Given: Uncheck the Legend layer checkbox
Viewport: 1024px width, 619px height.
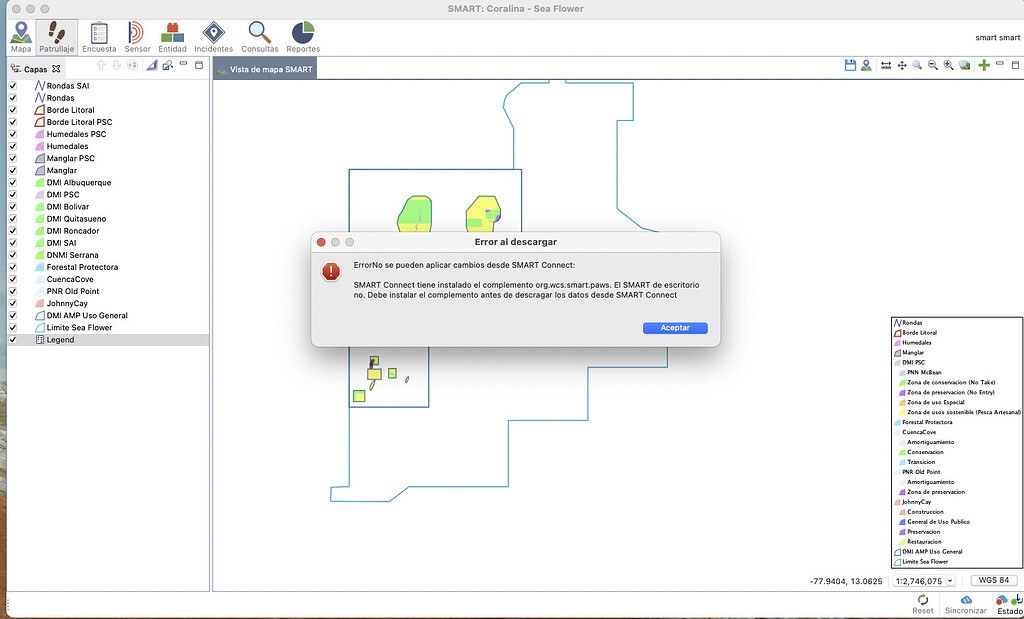Looking at the screenshot, I should (13, 340).
